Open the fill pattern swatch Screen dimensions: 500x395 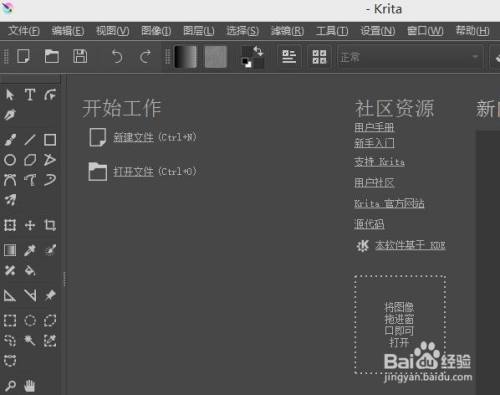click(x=216, y=57)
